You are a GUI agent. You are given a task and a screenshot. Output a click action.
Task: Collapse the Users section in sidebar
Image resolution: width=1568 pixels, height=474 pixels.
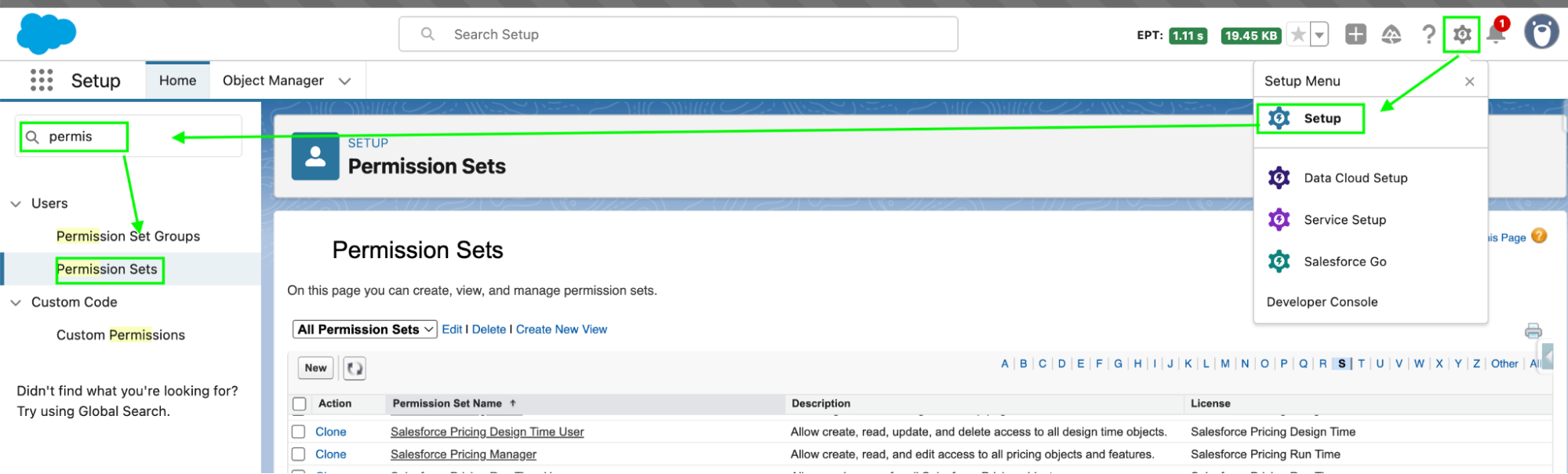16,204
